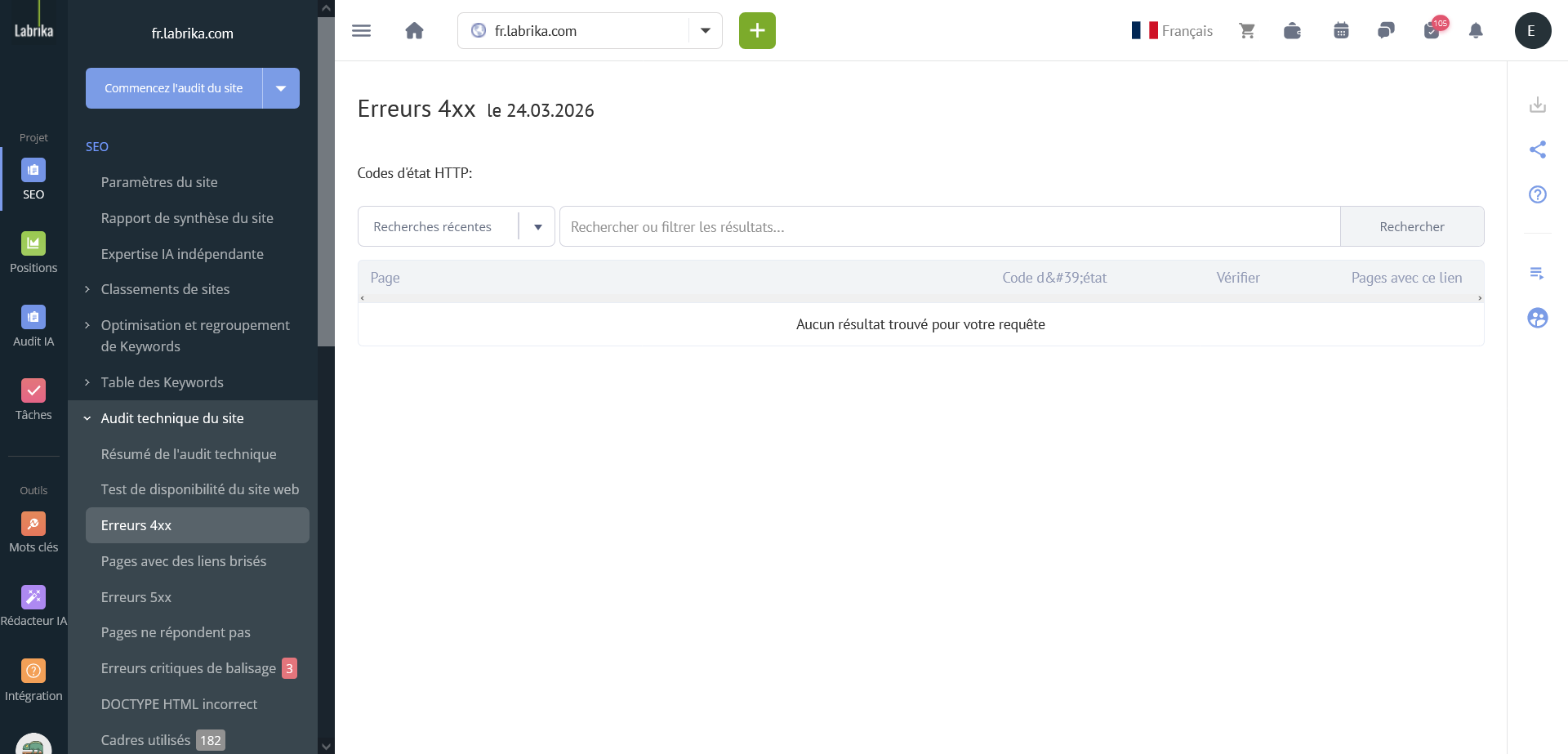The height and width of the screenshot is (754, 1568).
Task: Open the notifications bell
Action: click(x=1476, y=31)
